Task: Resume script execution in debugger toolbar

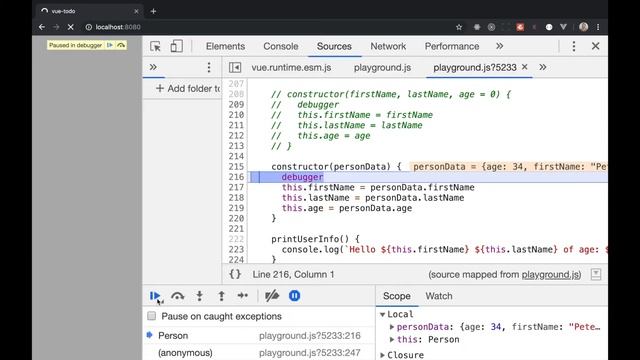Action: click(154, 296)
